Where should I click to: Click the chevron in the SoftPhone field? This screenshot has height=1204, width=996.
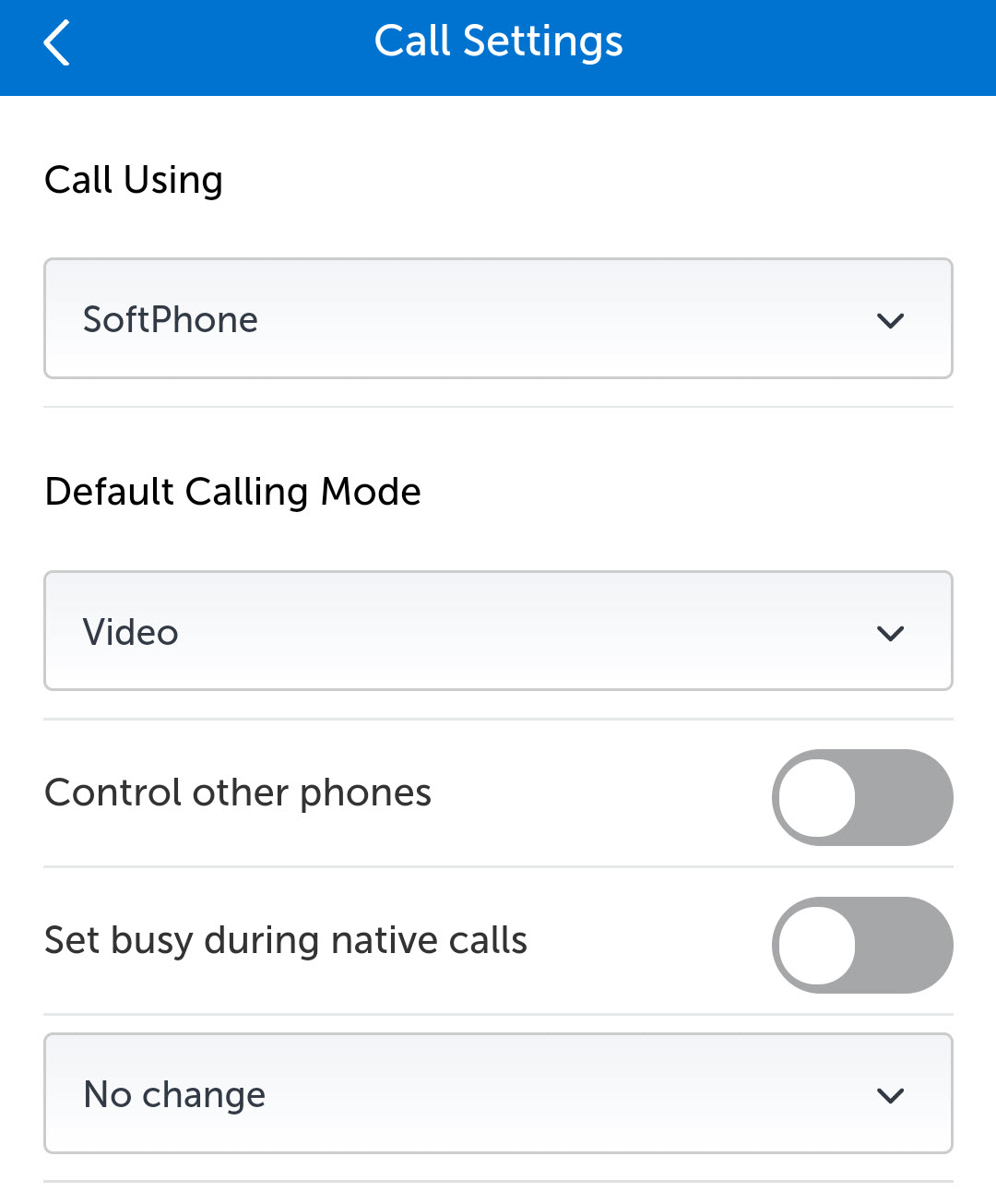point(890,321)
